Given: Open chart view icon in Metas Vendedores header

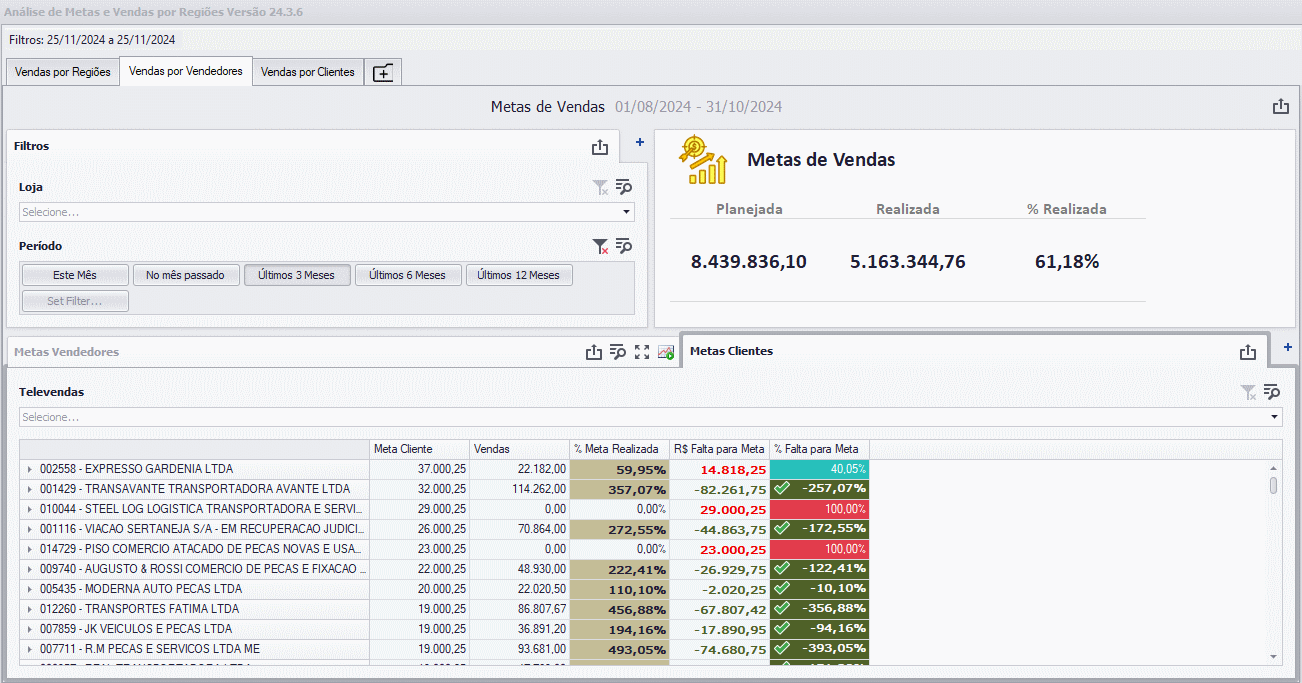Looking at the screenshot, I should click(x=666, y=352).
